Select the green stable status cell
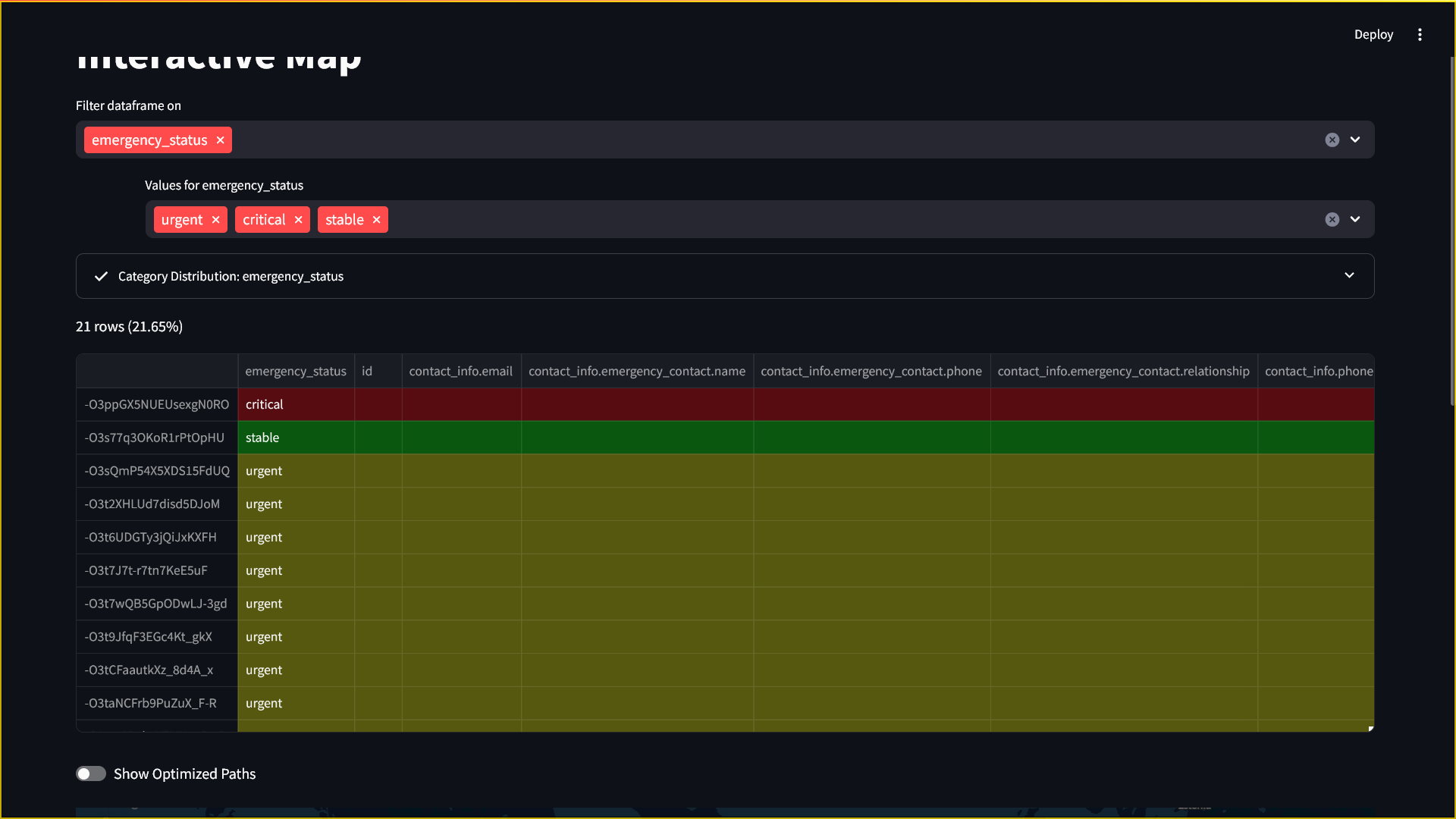 tap(296, 438)
